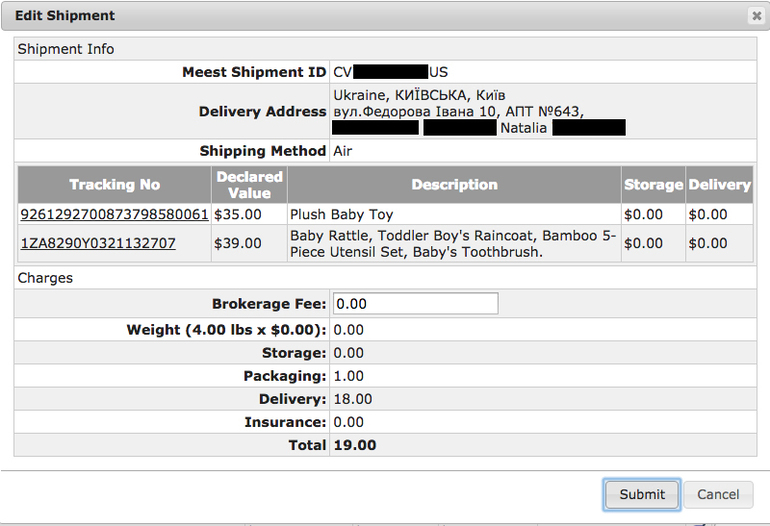Select the Plush Baby Toy description cell
770x526 pixels.
341,214
